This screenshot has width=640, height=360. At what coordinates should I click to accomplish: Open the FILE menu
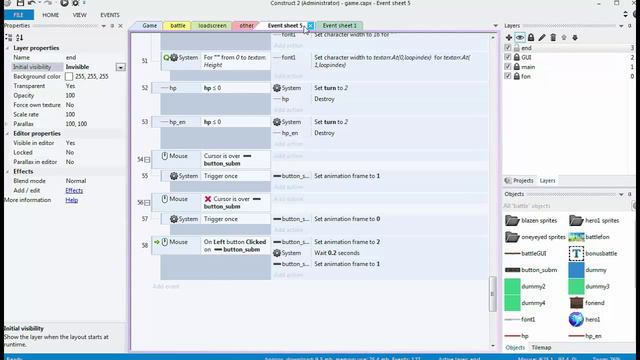[x=19, y=15]
